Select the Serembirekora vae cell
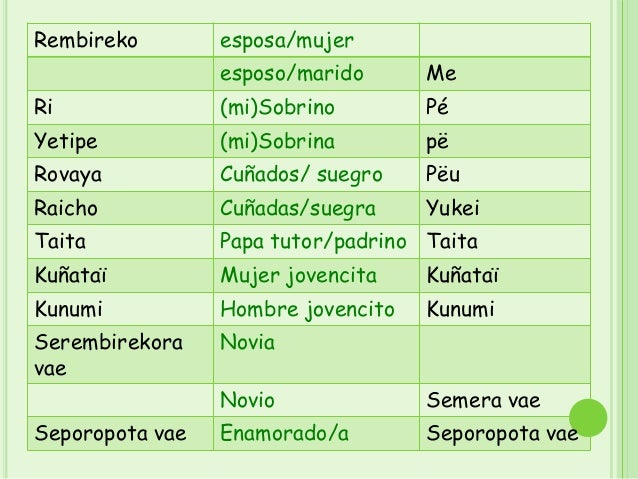The width and height of the screenshot is (638, 479). (120, 354)
